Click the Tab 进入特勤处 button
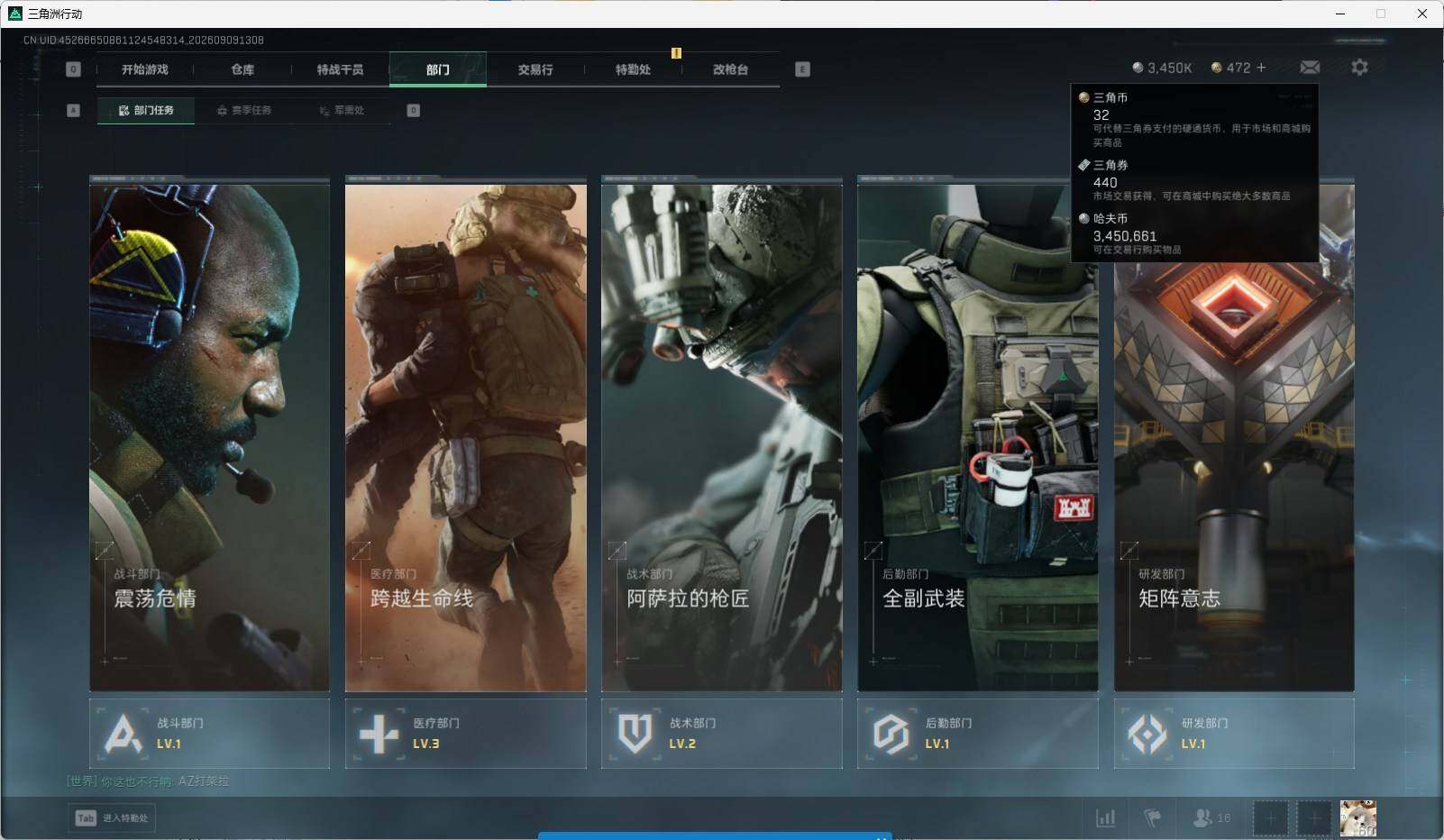 111,817
